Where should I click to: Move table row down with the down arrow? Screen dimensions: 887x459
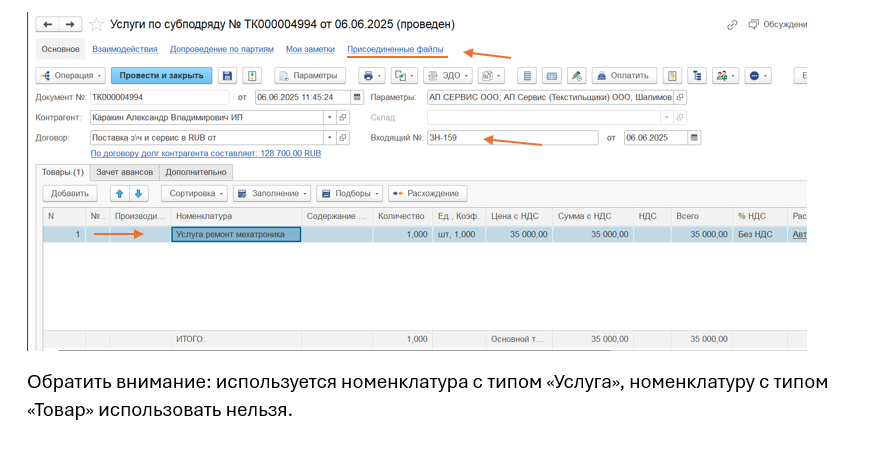[138, 193]
